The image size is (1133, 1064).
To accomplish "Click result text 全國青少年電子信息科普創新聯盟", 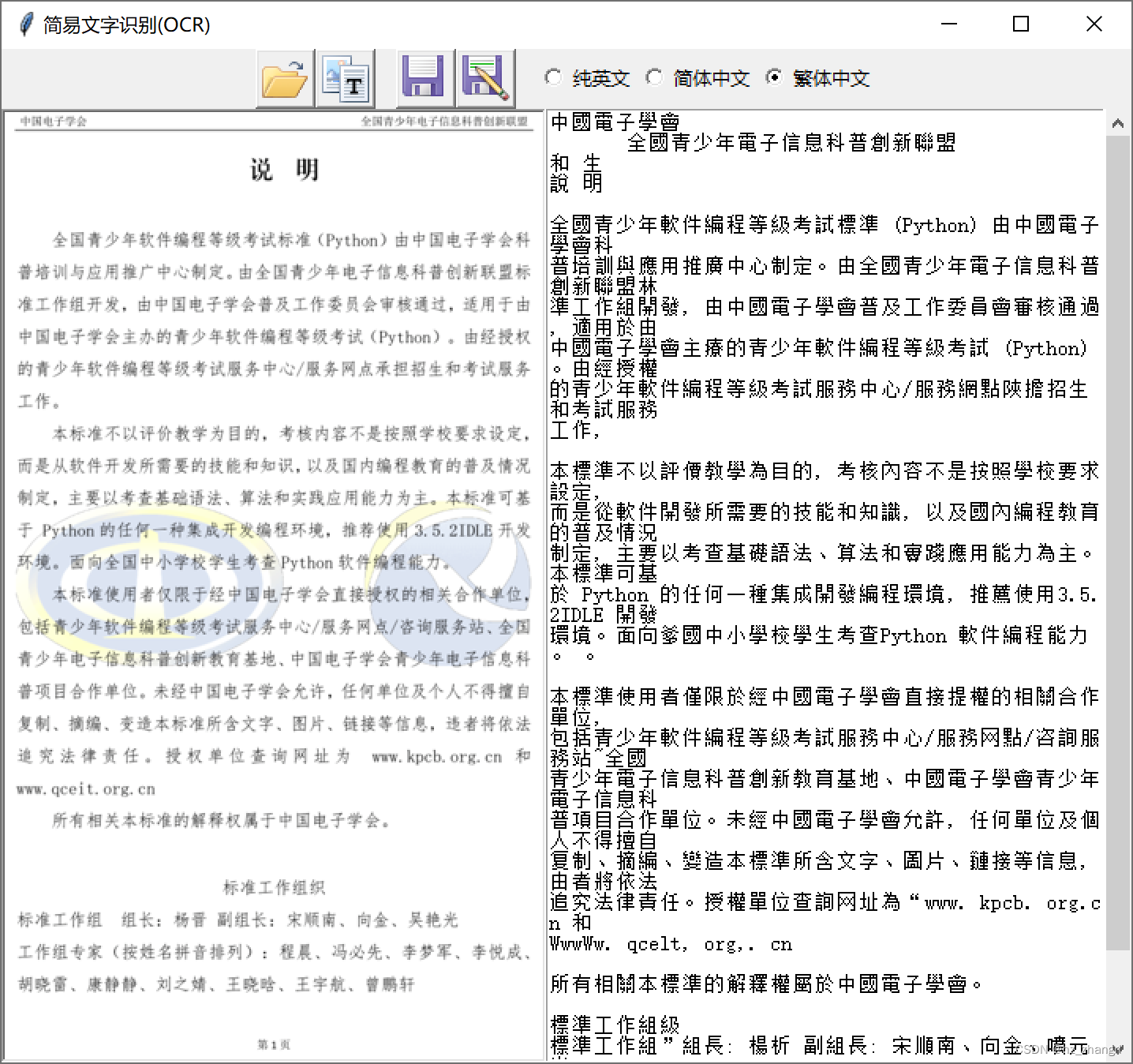I will coord(791,143).
